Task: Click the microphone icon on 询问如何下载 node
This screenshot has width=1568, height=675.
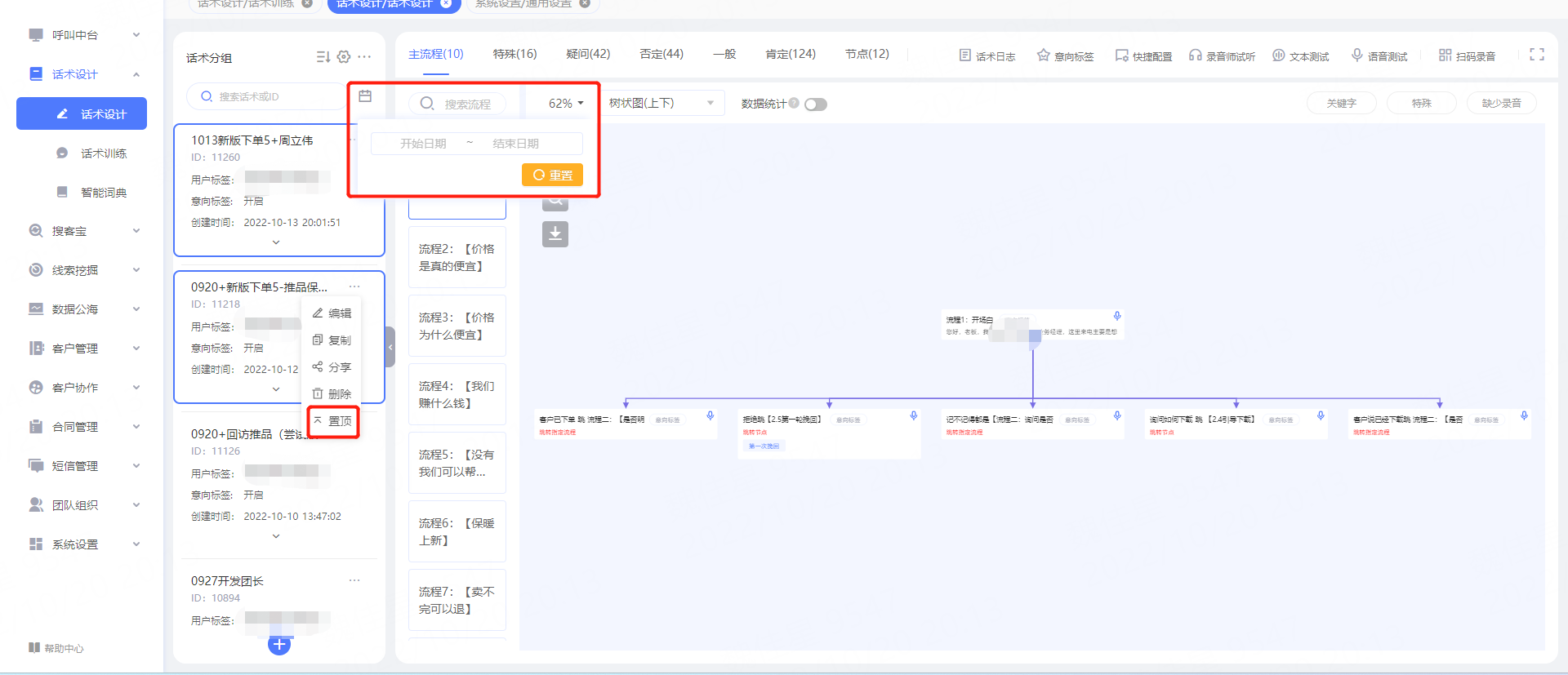Action: tap(1321, 415)
